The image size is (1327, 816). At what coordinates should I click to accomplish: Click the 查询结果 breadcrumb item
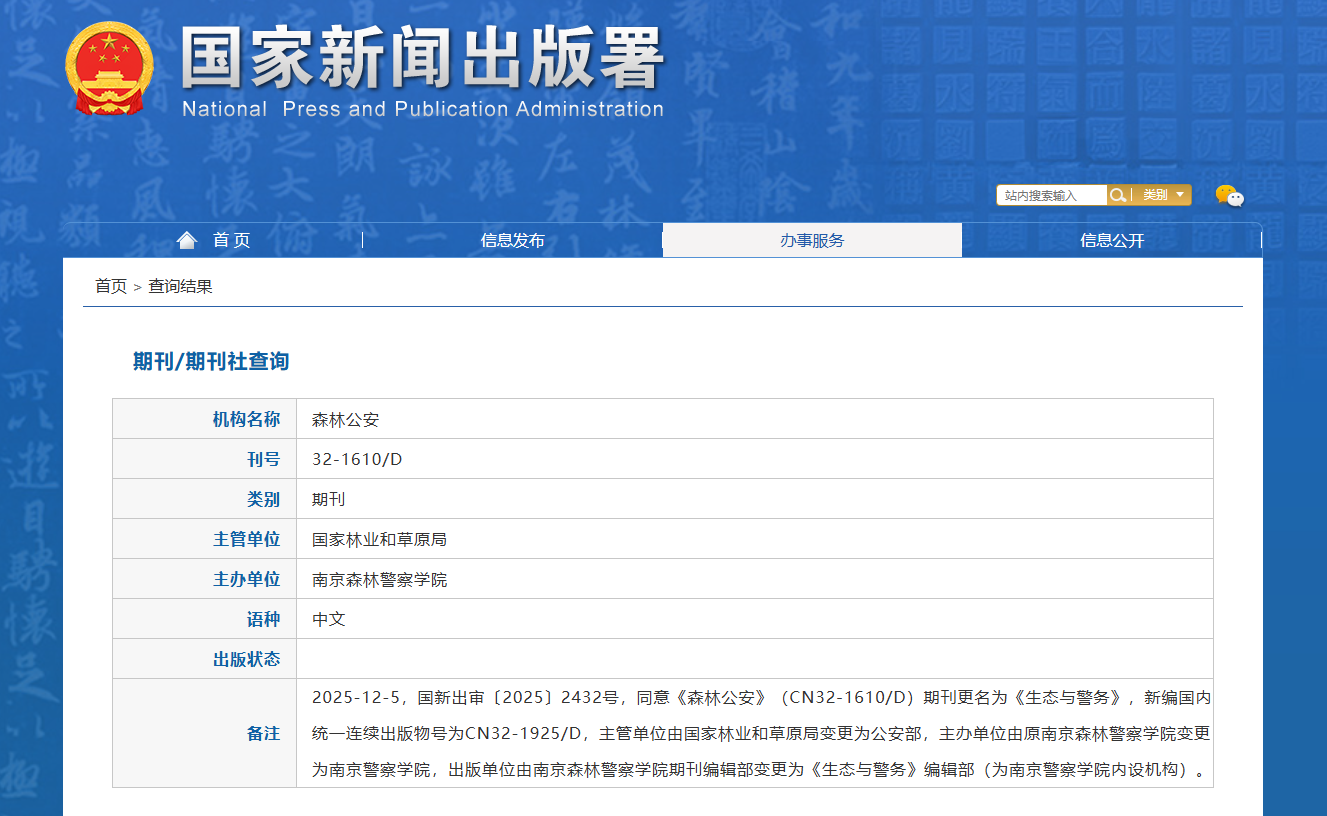pyautogui.click(x=180, y=287)
